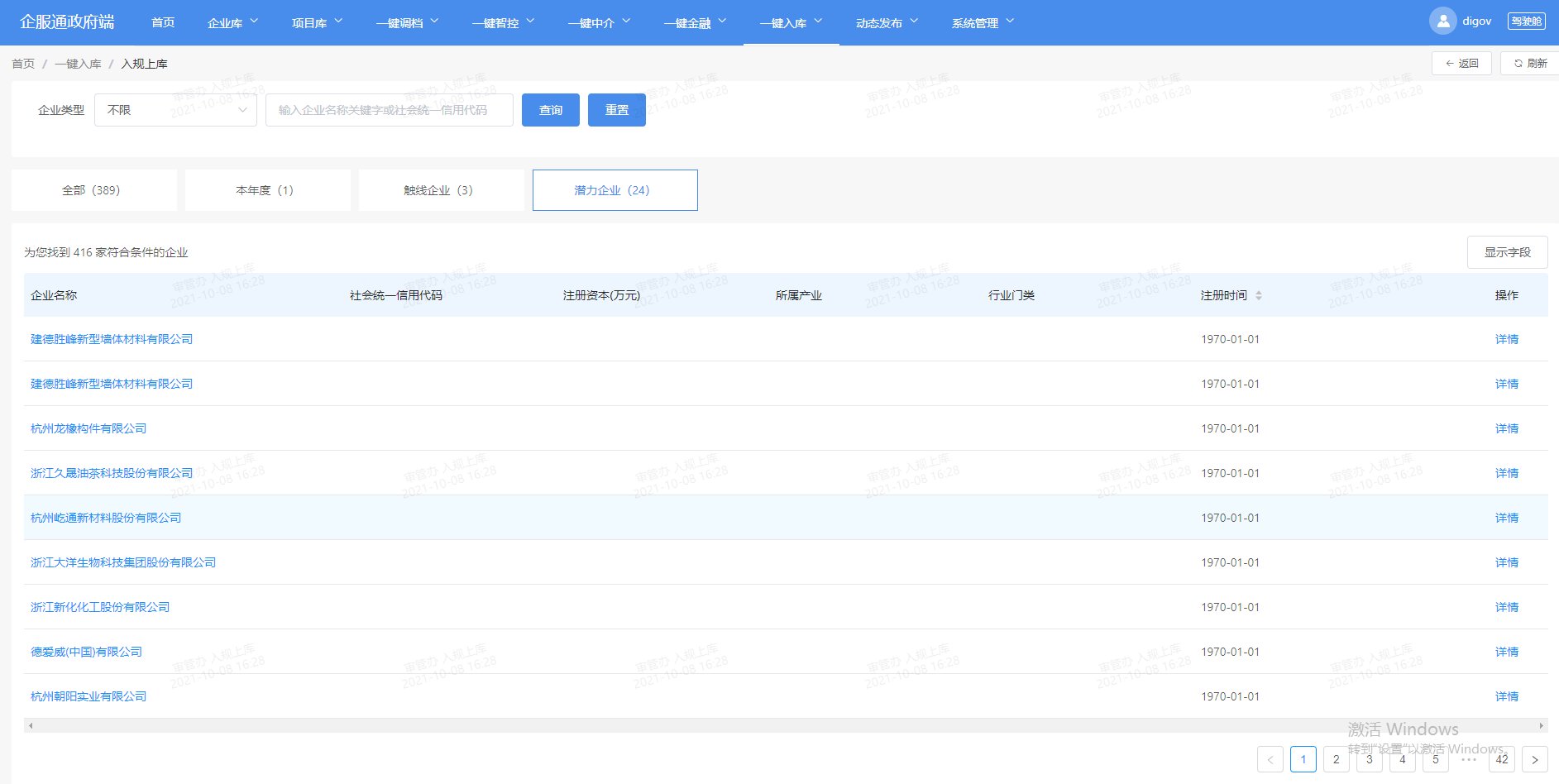Screen dimensions: 1559x784
Task: Select current page 1 button
Action: 1303,759
